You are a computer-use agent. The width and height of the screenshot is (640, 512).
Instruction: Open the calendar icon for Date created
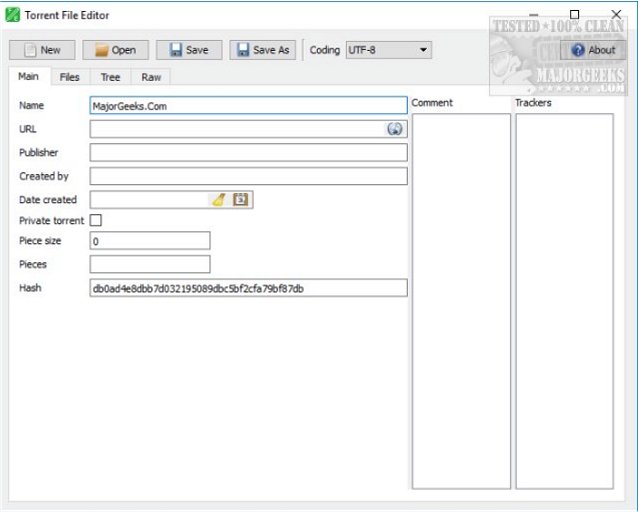tap(240, 200)
